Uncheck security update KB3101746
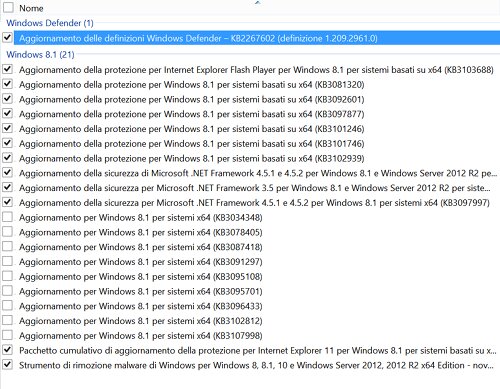 click(8, 143)
